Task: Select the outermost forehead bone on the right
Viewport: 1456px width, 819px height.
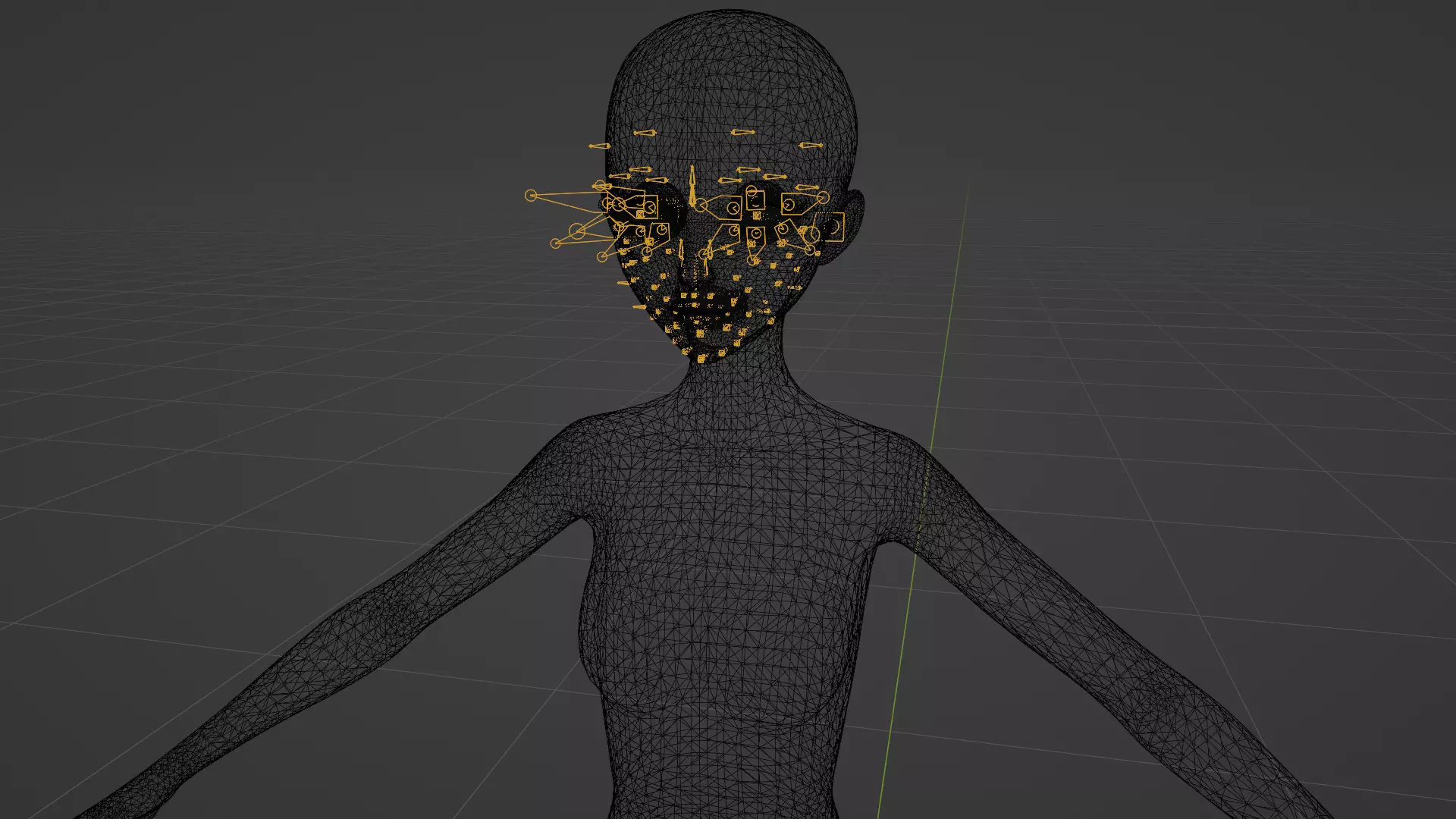Action: click(x=811, y=146)
